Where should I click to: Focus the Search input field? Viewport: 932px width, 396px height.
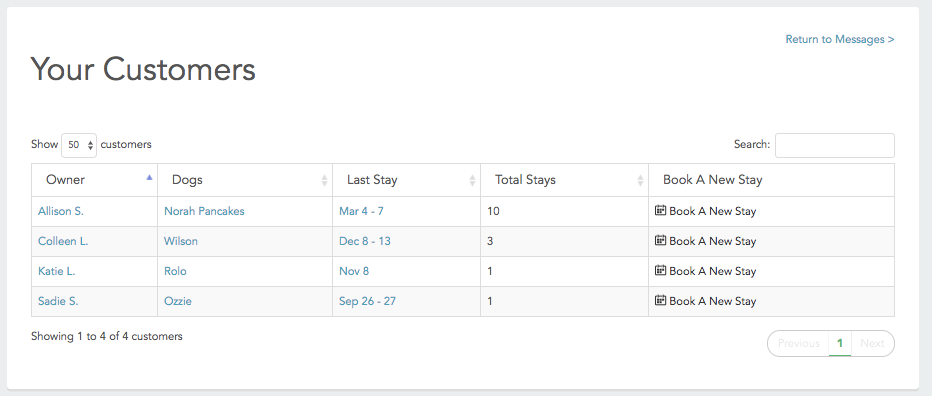click(x=835, y=145)
